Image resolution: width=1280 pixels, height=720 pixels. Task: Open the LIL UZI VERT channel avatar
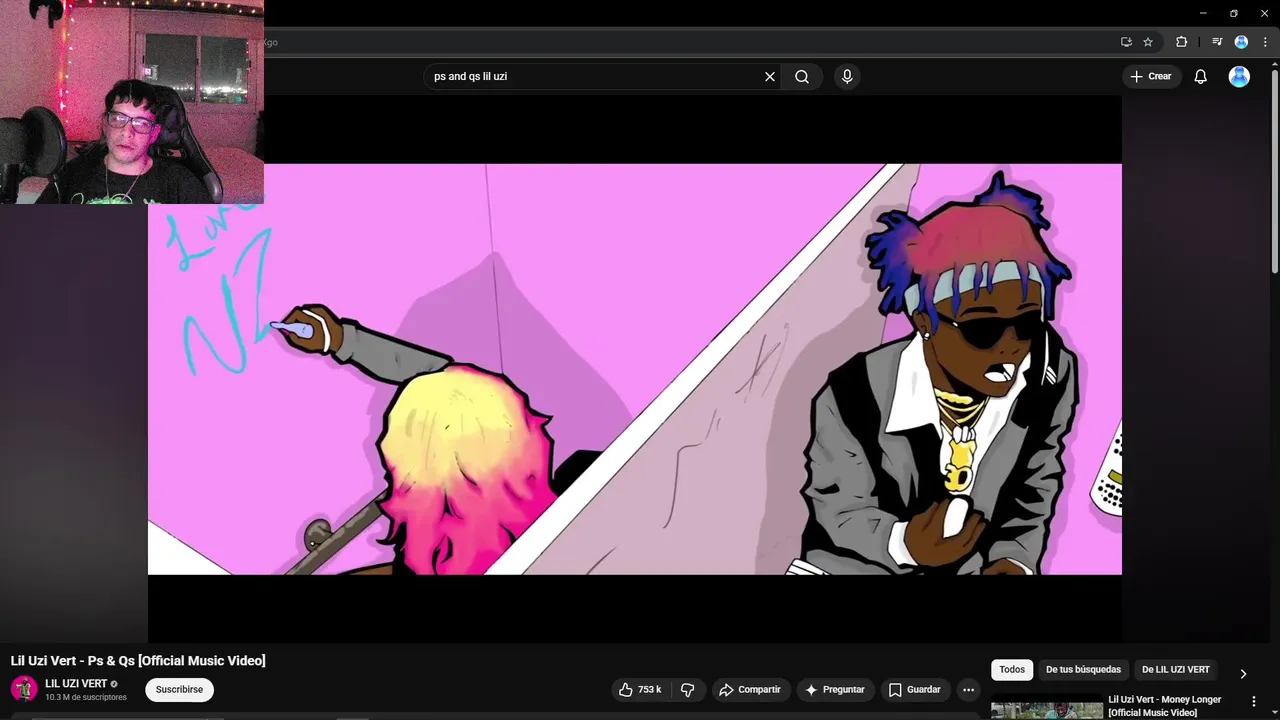pyautogui.click(x=24, y=689)
